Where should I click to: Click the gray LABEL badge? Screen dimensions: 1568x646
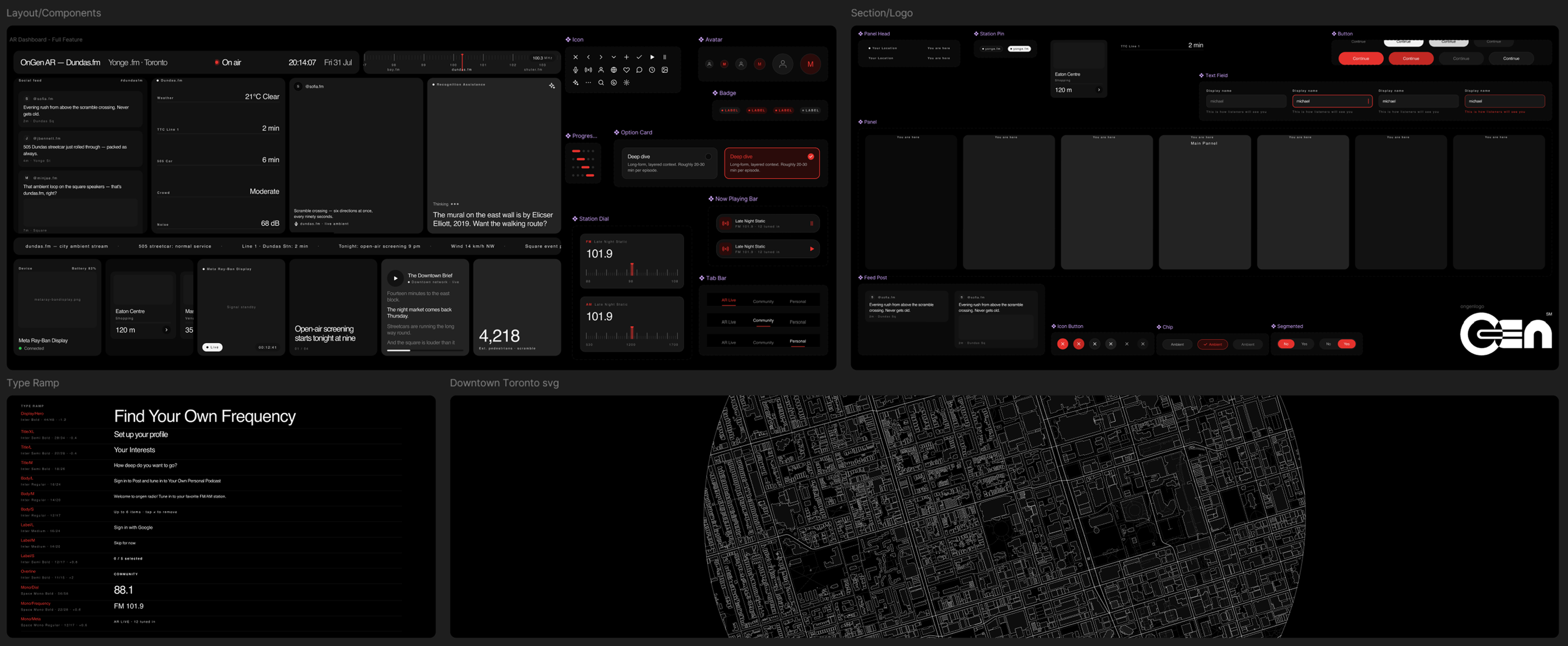[810, 111]
